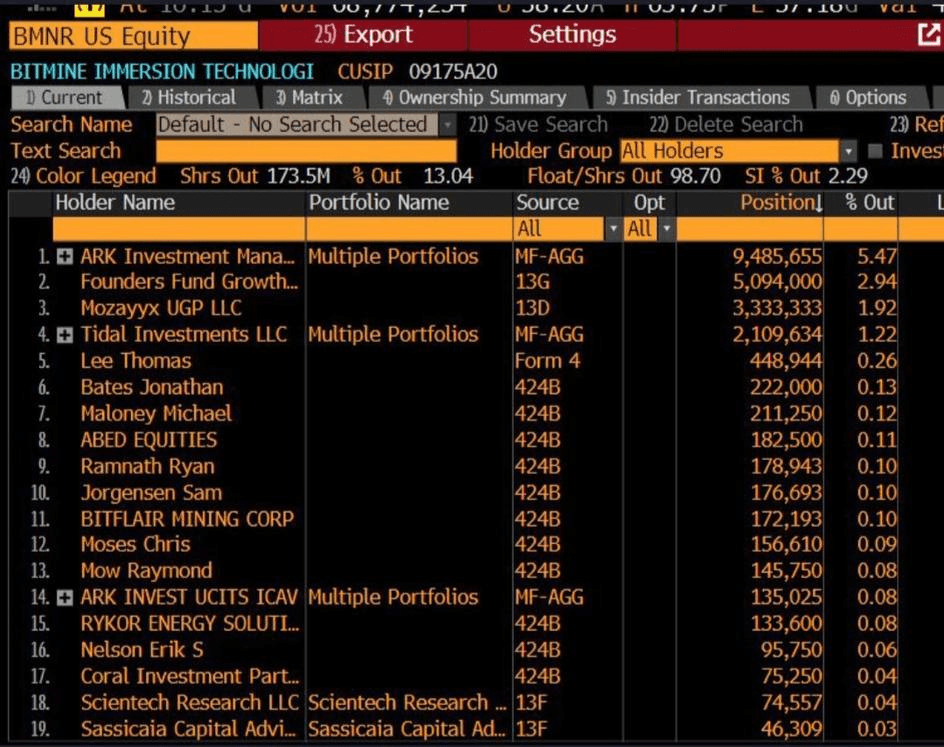Select holder Mow Raymond
This screenshot has height=747, width=944.
146,571
